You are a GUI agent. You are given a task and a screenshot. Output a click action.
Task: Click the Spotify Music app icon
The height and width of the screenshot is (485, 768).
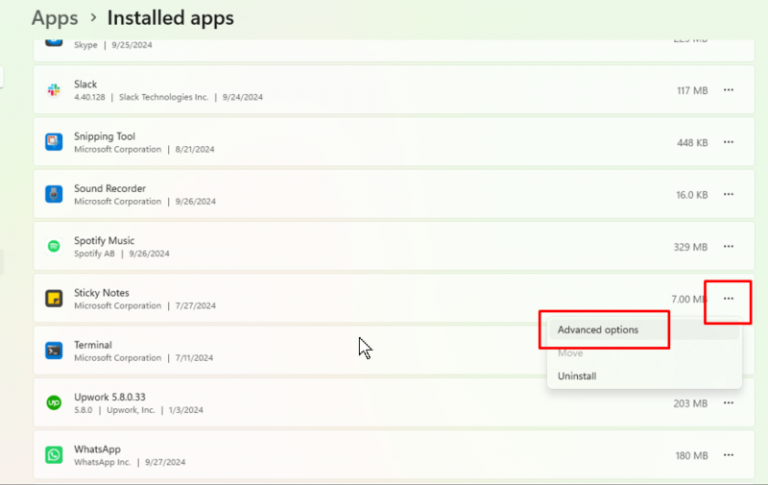54,246
